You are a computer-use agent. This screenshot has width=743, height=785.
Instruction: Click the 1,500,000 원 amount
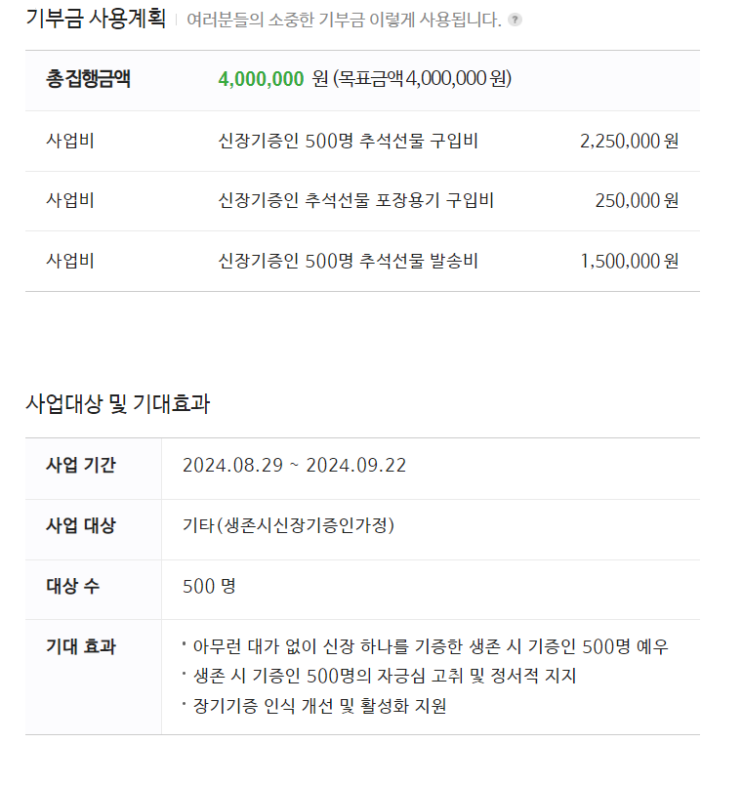point(629,261)
